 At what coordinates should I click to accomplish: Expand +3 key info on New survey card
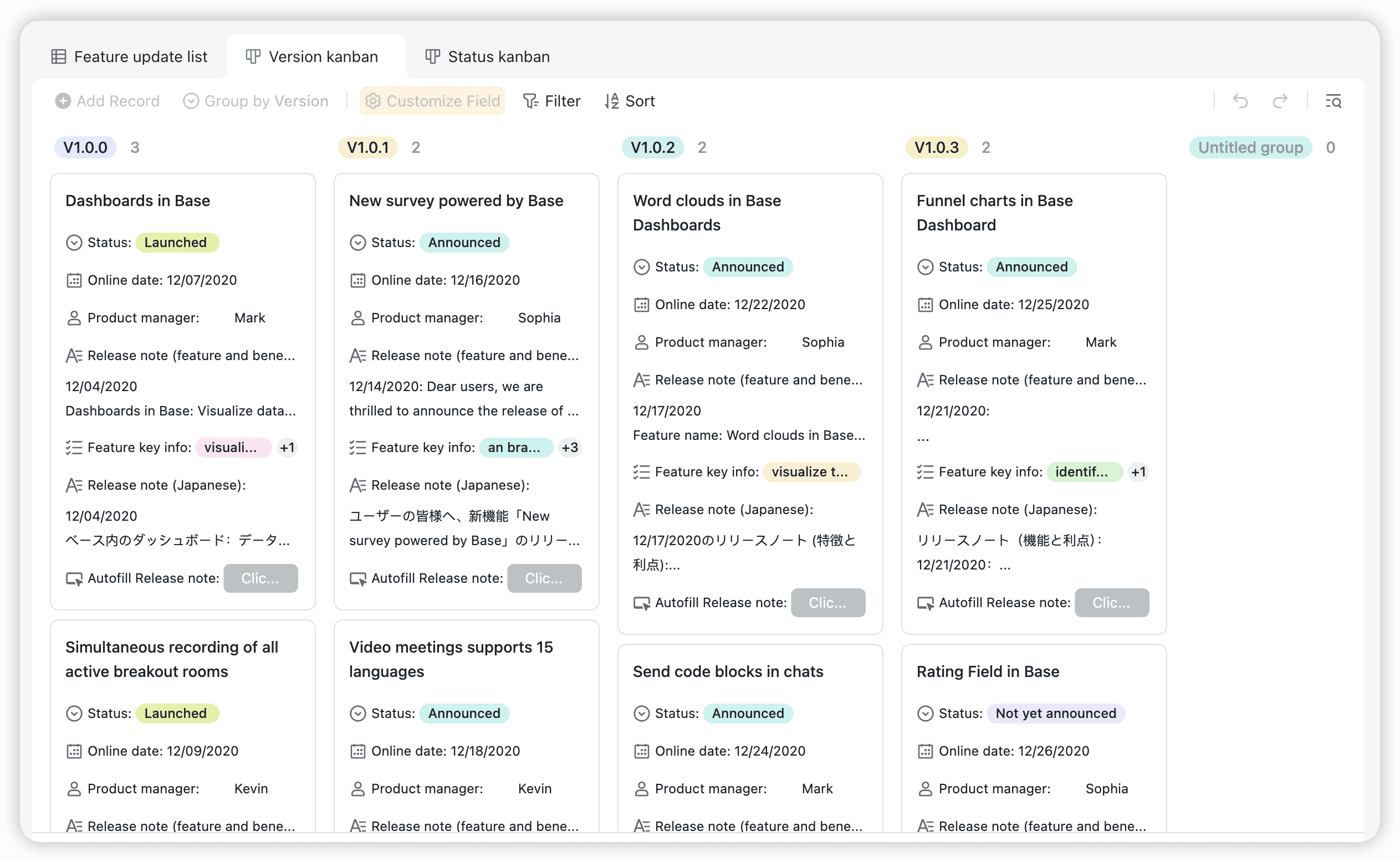point(569,448)
